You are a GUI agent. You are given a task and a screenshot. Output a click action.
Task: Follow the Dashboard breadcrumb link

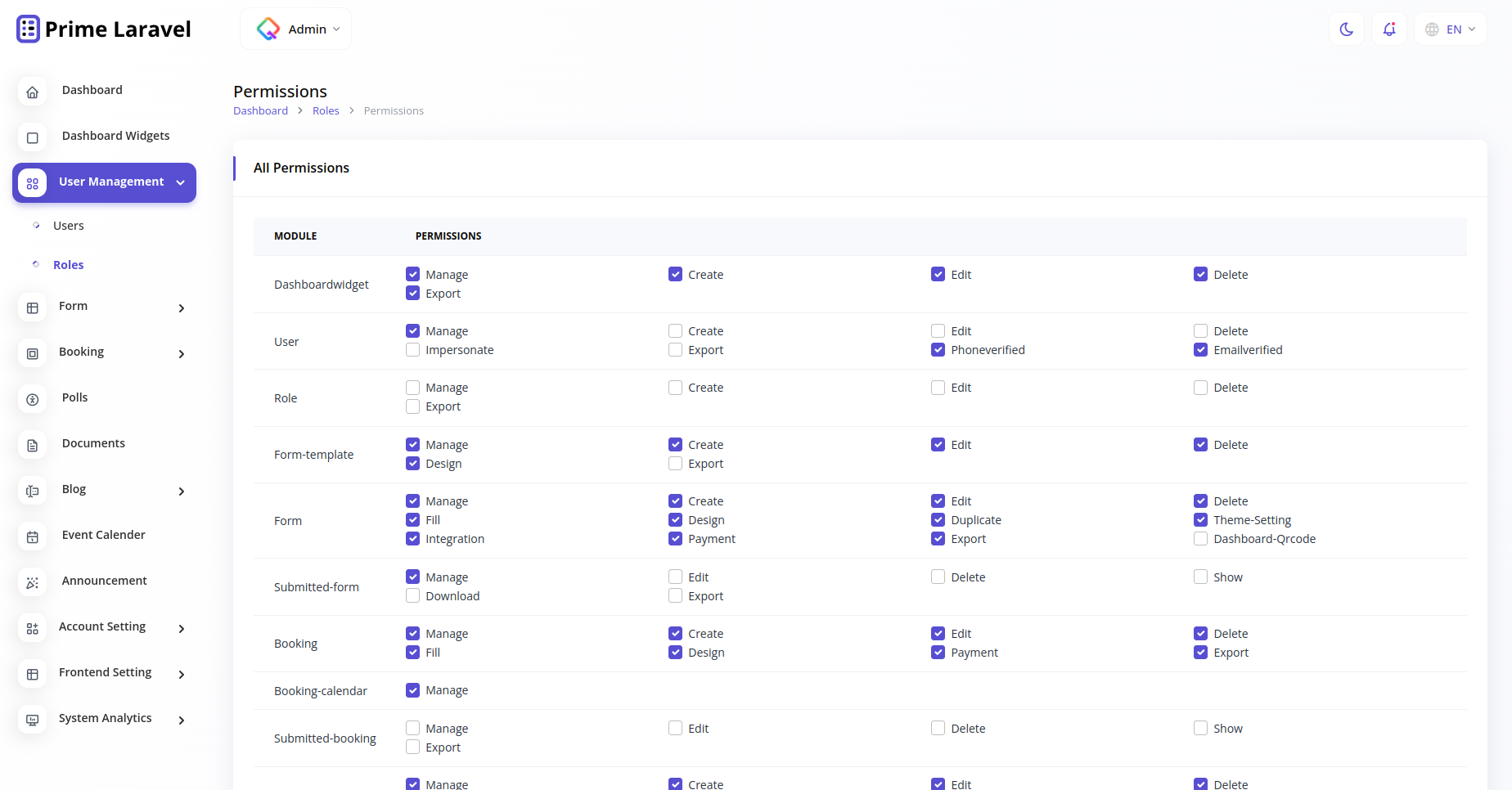[260, 110]
